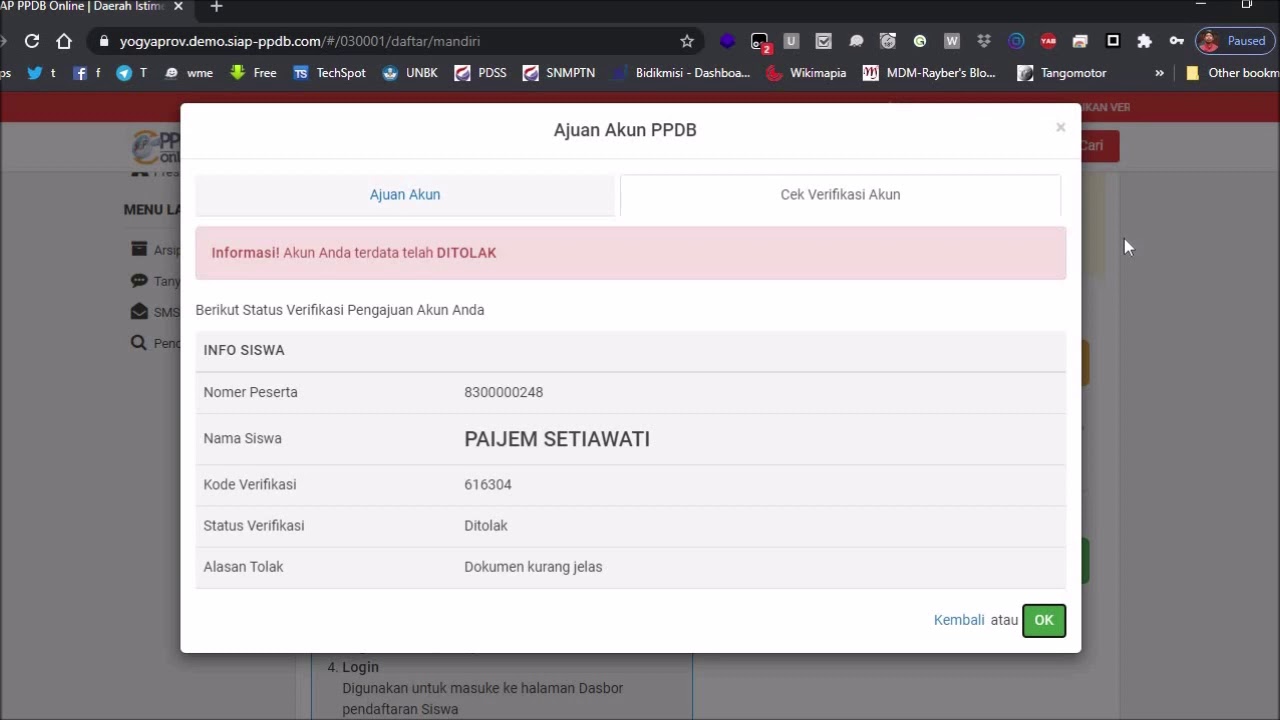Open the checkbox checklist extension icon
The height and width of the screenshot is (720, 1280).
click(823, 41)
